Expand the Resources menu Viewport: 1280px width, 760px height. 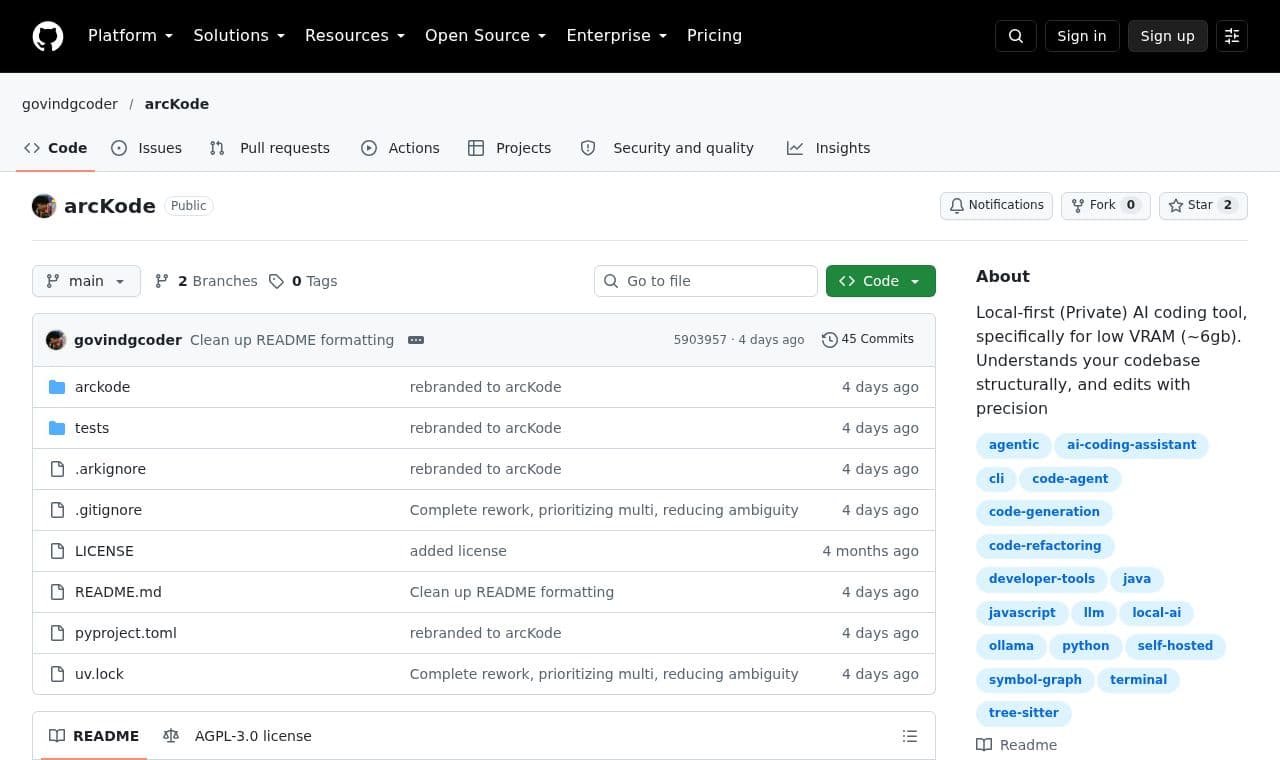(355, 36)
